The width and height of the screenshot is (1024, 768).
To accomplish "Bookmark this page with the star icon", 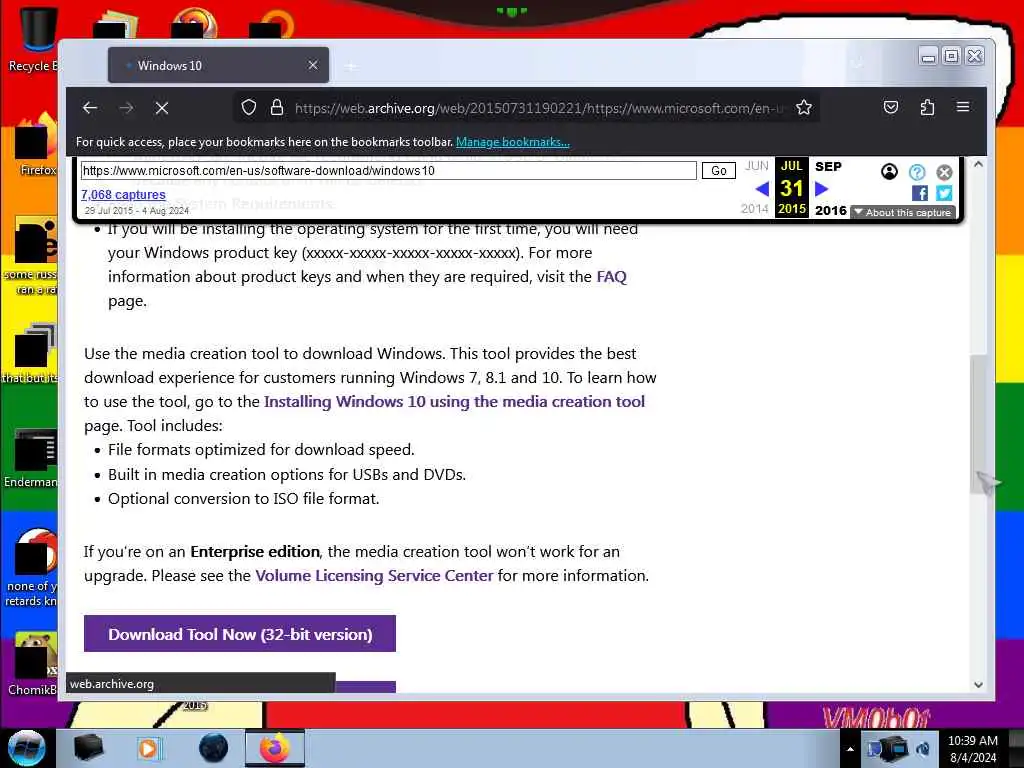I will point(804,107).
